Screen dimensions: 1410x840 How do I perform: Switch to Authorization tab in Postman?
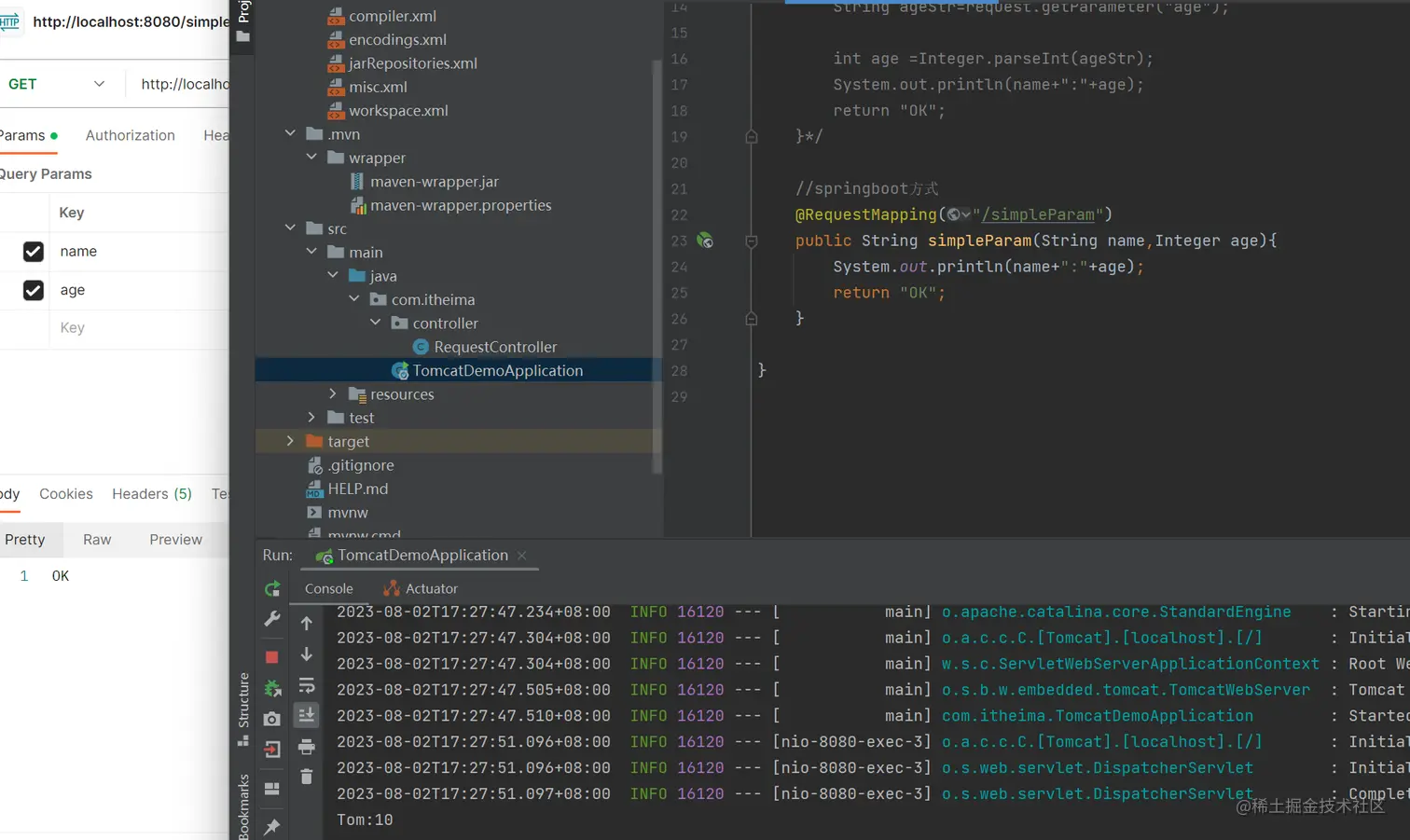point(130,135)
